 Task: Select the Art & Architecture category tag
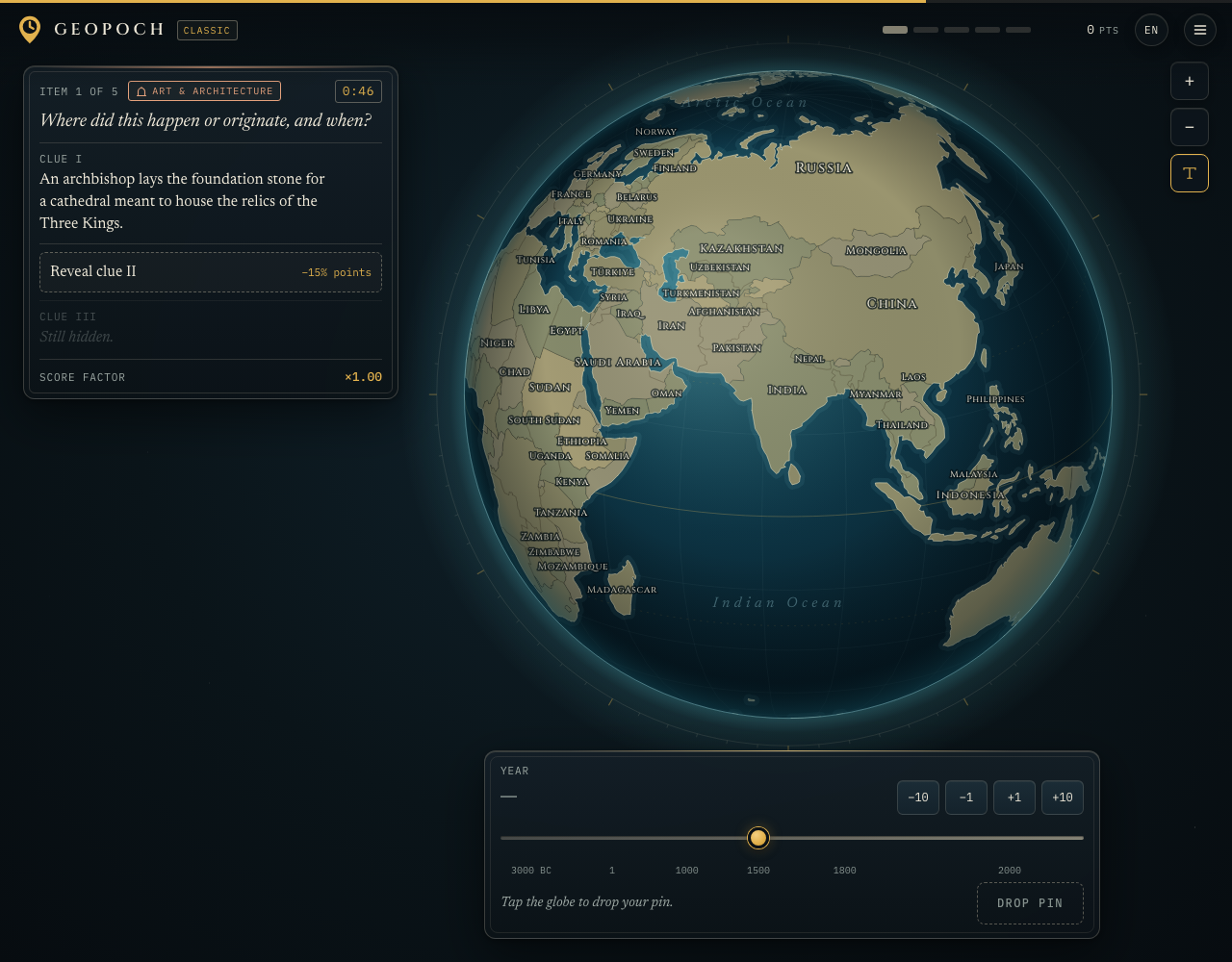coord(204,91)
